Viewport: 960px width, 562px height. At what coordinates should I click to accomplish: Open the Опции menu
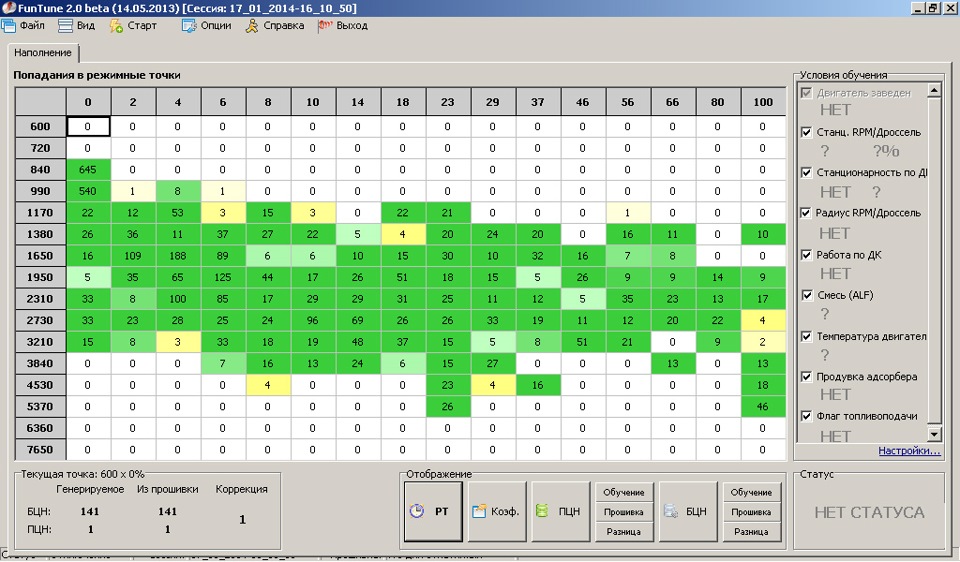(207, 26)
